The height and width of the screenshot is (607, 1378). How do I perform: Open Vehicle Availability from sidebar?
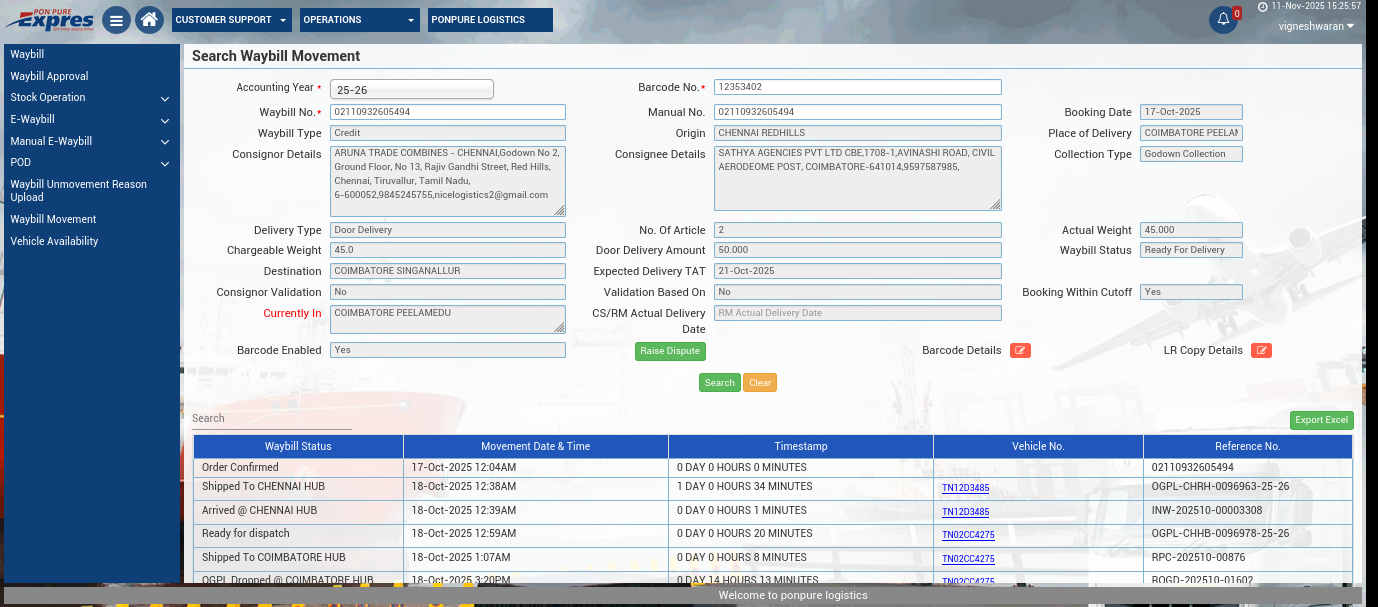click(54, 241)
